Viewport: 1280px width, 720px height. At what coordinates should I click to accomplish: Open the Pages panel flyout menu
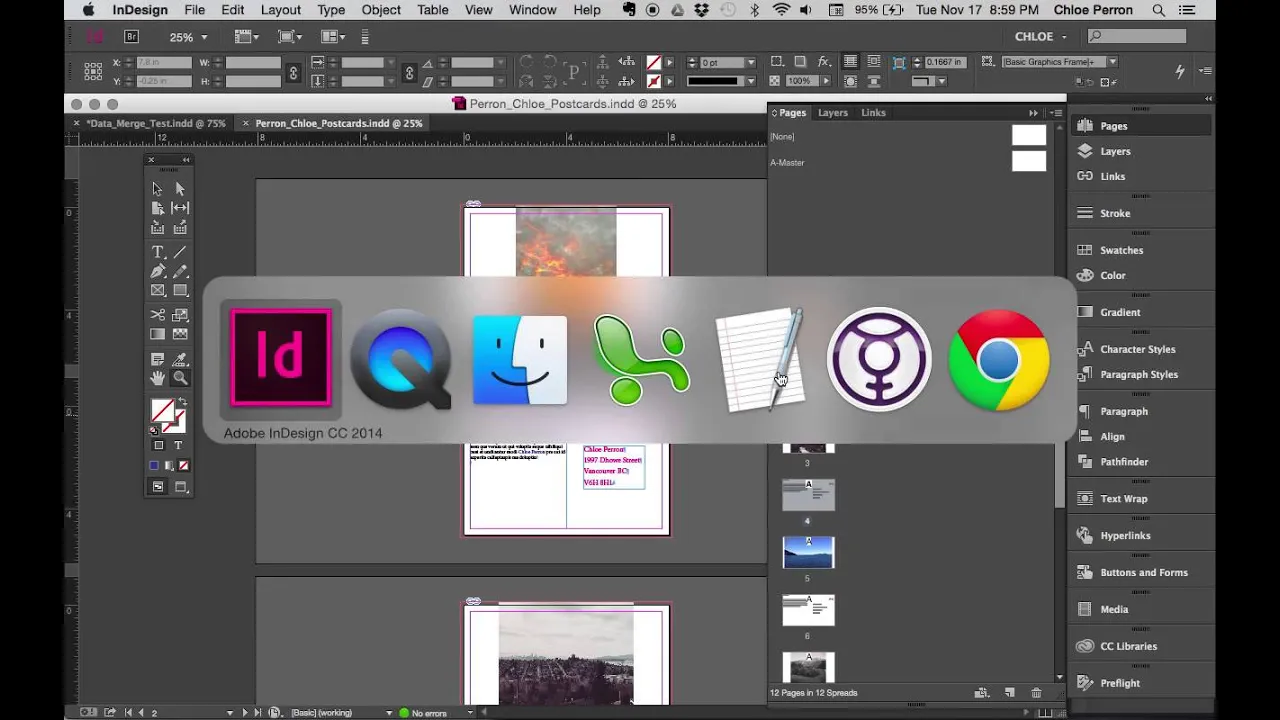tap(1056, 113)
